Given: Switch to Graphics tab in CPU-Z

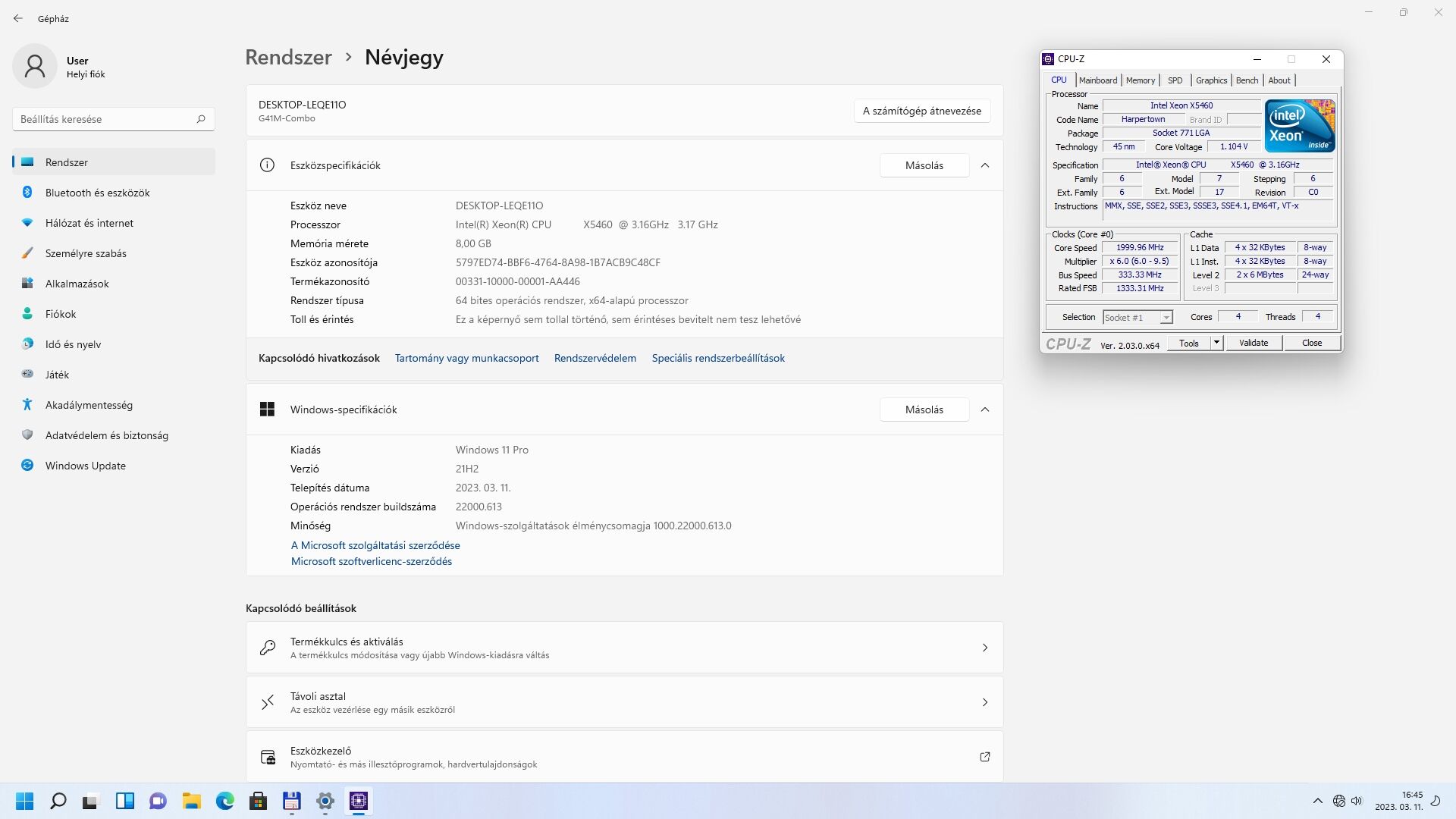Looking at the screenshot, I should pyautogui.click(x=1211, y=80).
